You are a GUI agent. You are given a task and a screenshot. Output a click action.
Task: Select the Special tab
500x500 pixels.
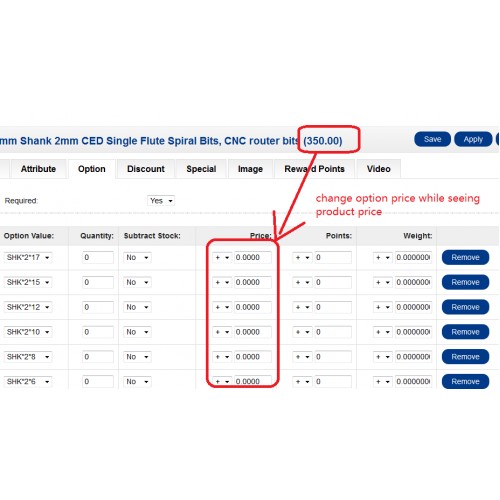(201, 169)
